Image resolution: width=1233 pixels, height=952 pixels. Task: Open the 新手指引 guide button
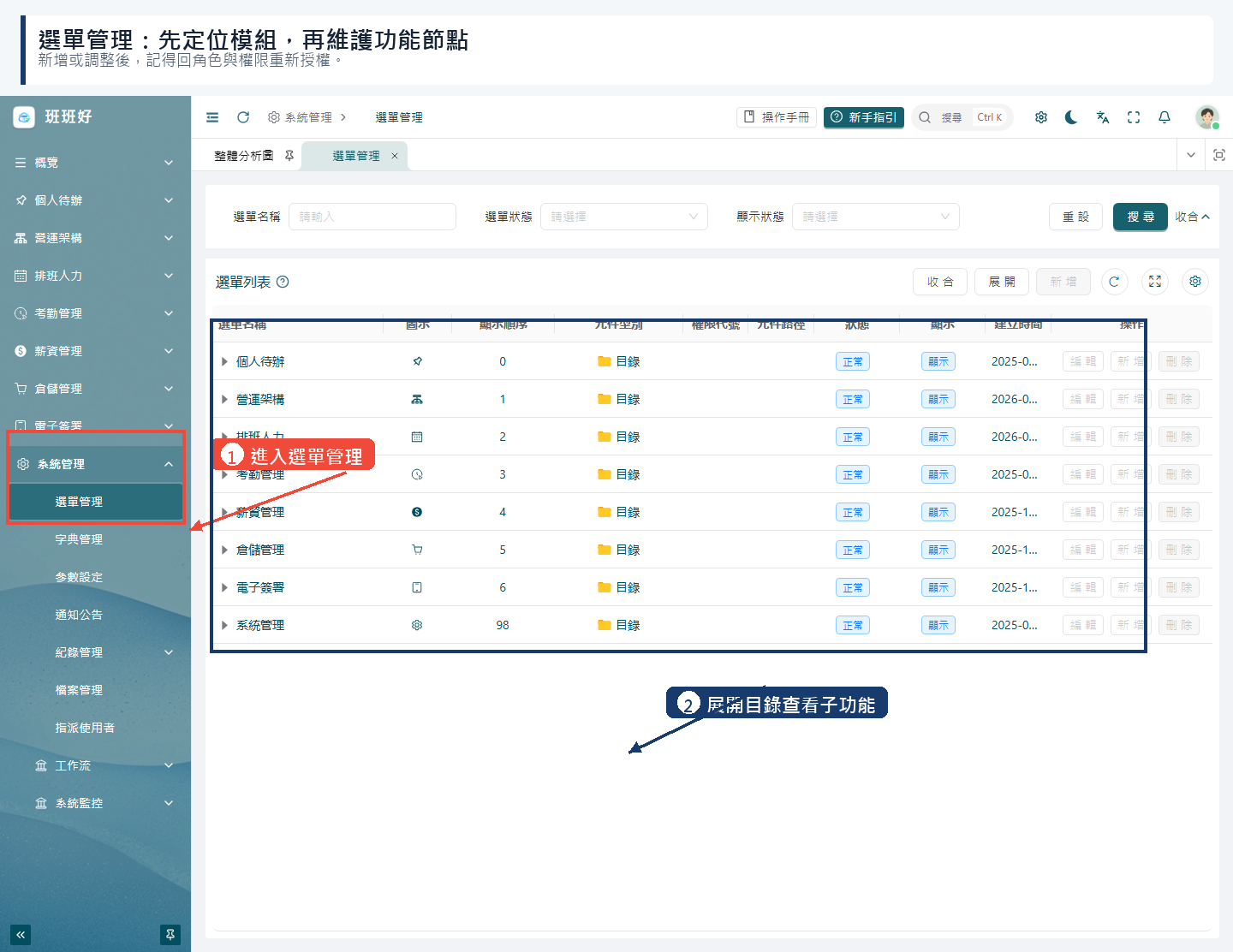864,117
